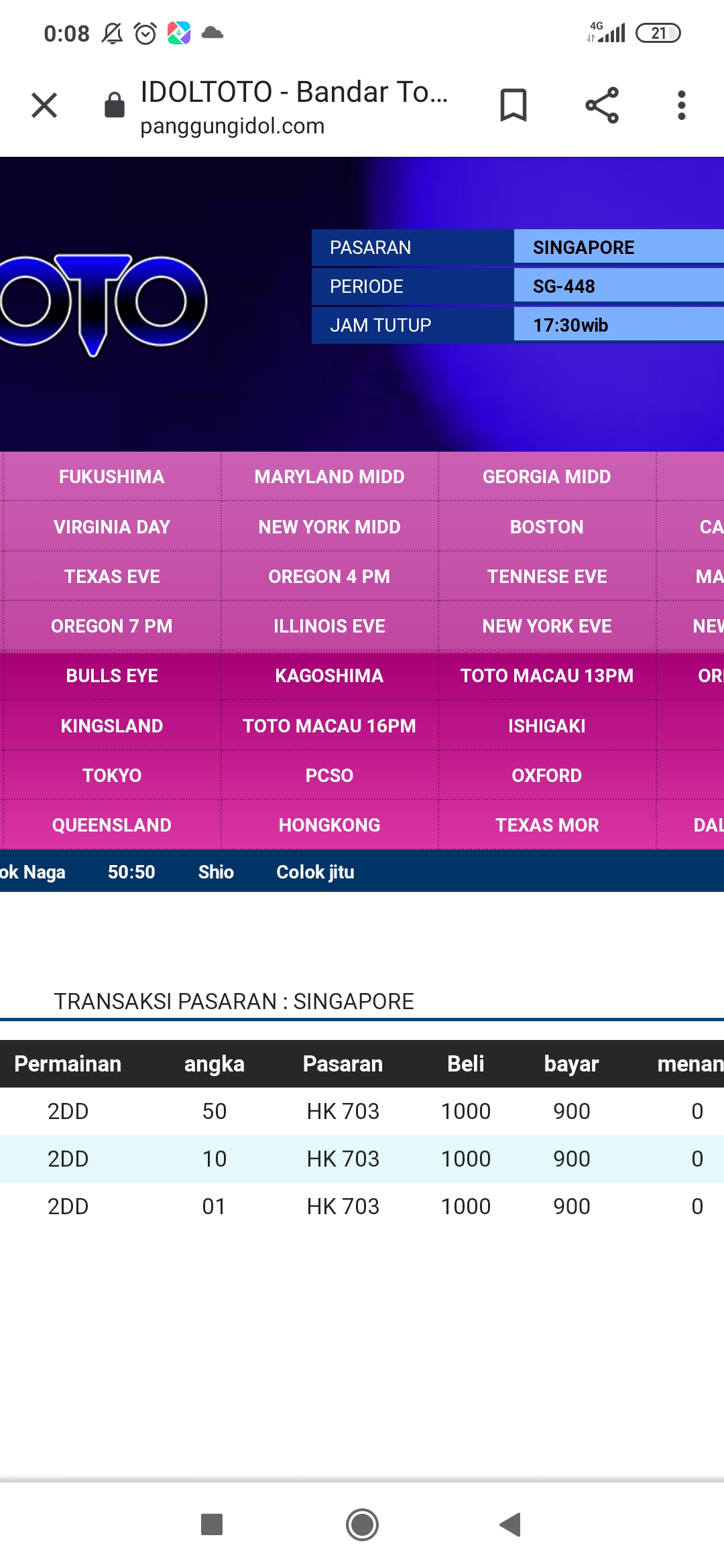The height and width of the screenshot is (1568, 724).
Task: Select the TOTO MACAU 16PM market
Action: [329, 726]
